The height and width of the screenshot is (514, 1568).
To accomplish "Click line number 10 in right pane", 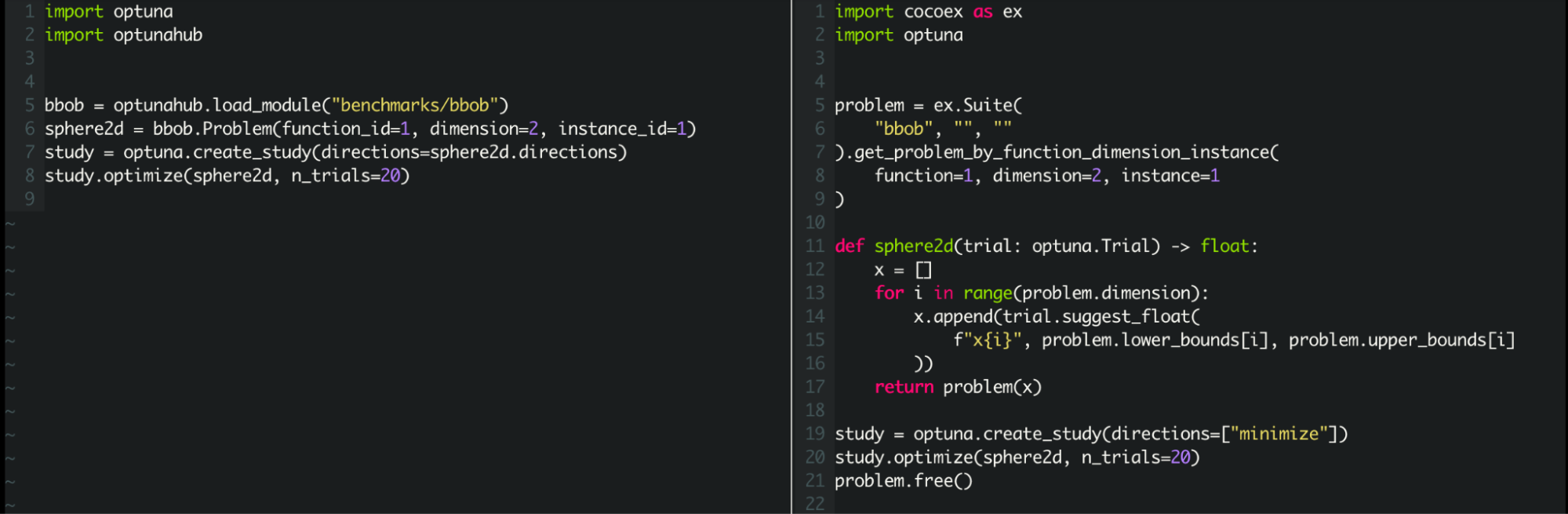I will [815, 223].
